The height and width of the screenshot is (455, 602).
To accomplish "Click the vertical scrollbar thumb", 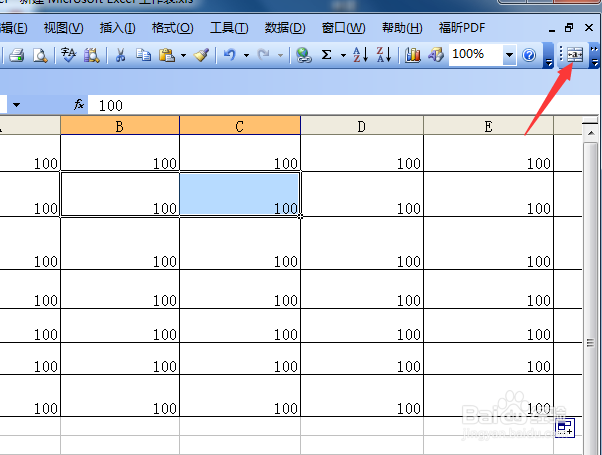I will coord(591,342).
